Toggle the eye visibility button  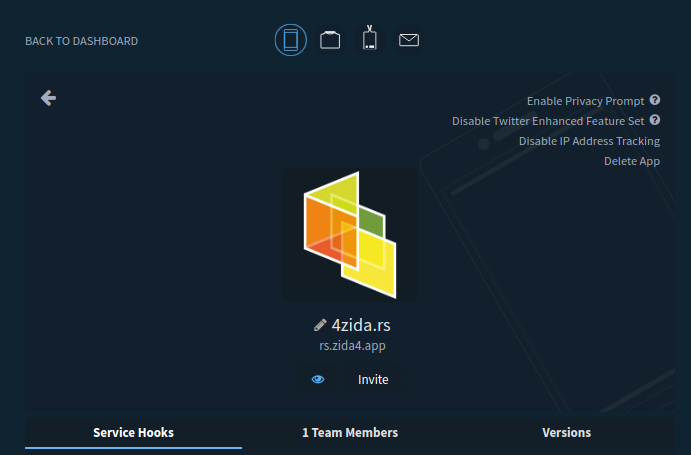(x=318, y=379)
